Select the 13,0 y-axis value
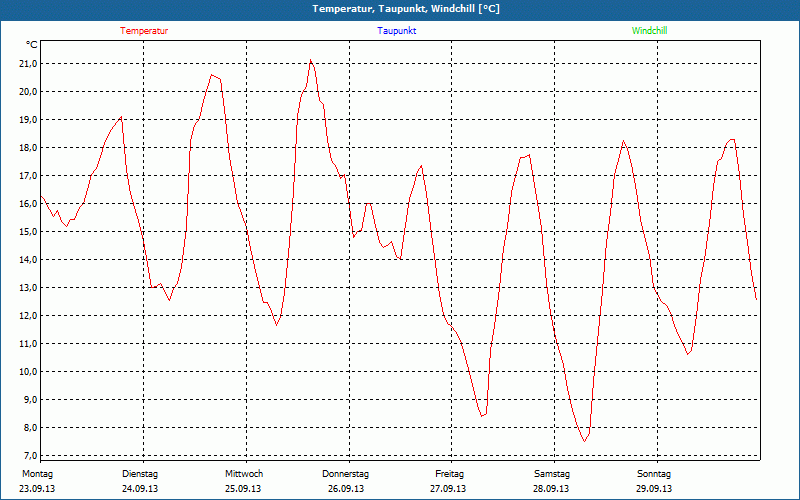Viewport: 800px width, 500px height. 27,288
